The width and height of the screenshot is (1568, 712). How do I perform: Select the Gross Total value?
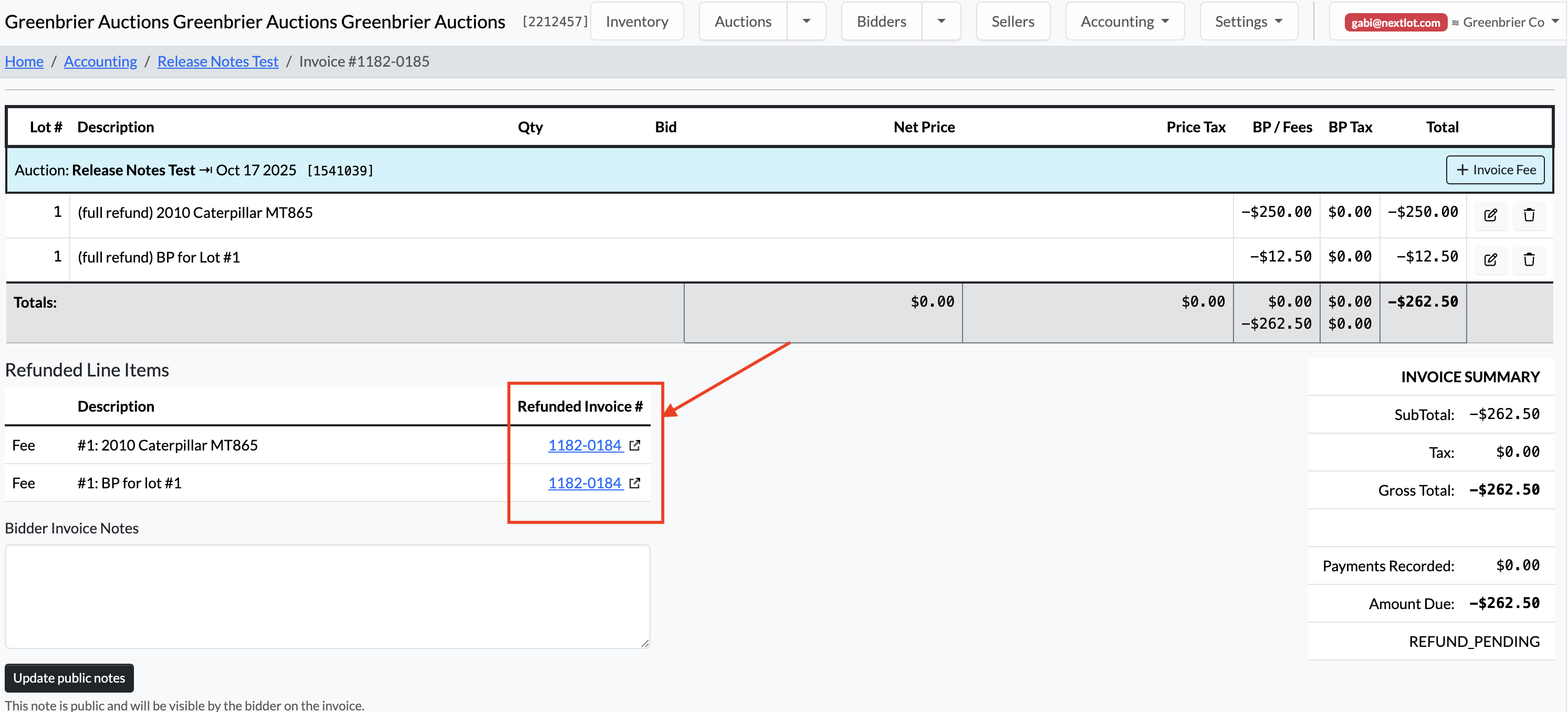coord(1504,490)
